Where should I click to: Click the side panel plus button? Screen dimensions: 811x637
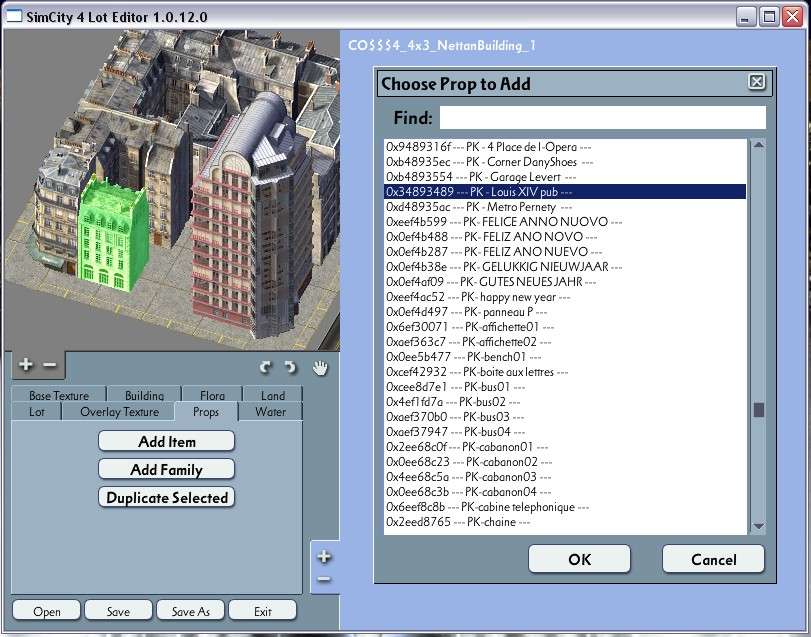click(324, 556)
